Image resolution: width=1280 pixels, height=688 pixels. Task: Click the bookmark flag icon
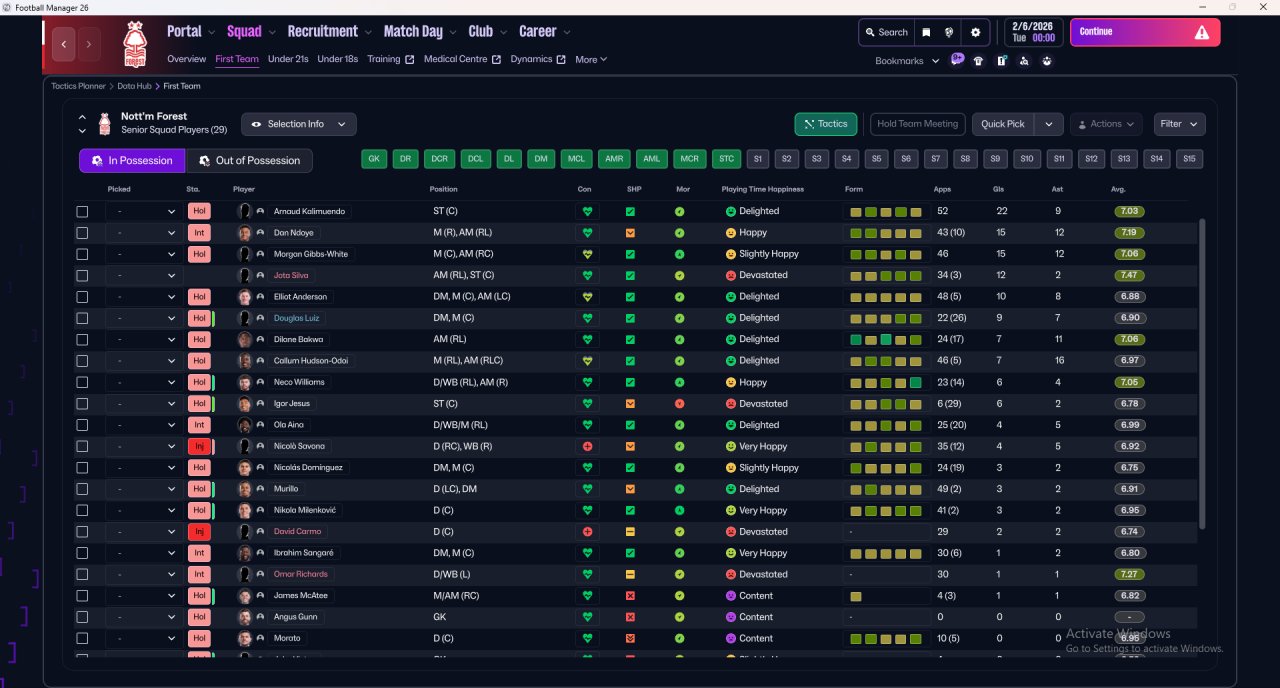point(926,32)
